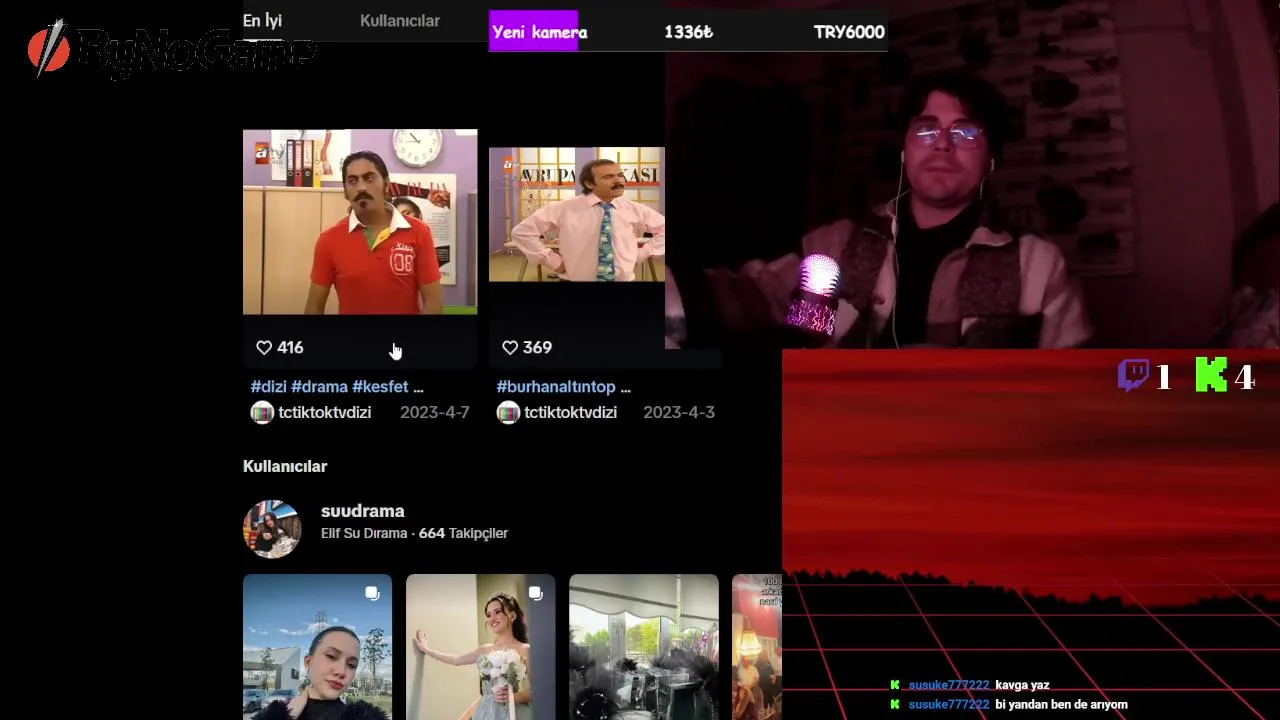
Task: Open the En İyi tab
Action: click(x=262, y=20)
